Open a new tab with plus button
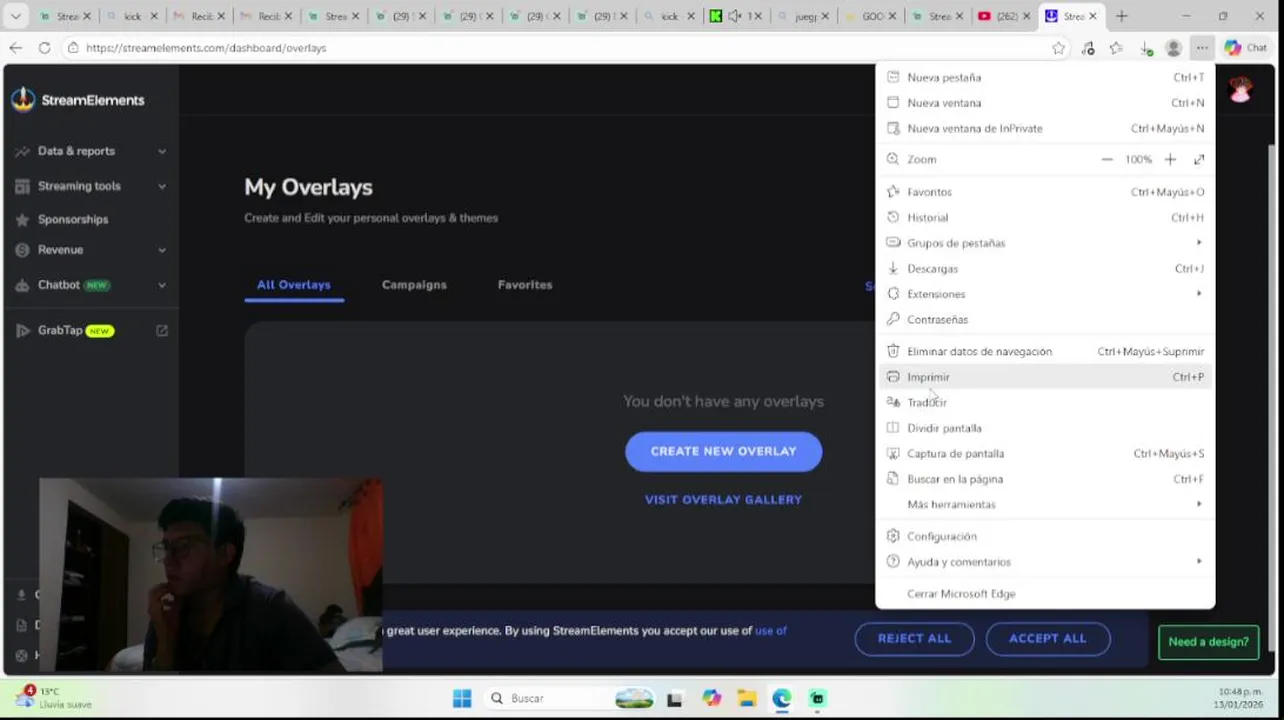The image size is (1284, 720). (x=1121, y=16)
